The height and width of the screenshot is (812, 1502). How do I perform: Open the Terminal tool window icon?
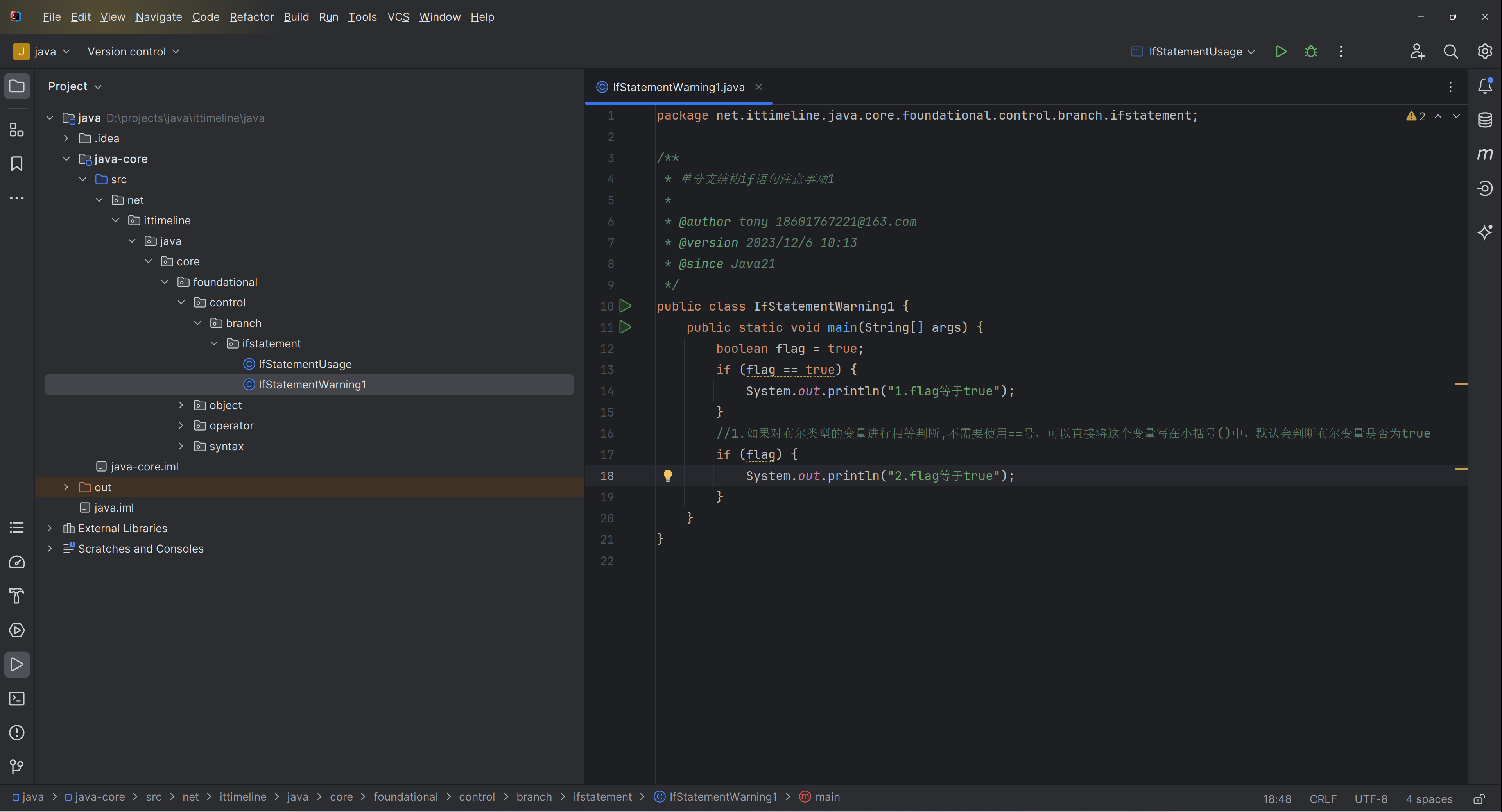17,698
